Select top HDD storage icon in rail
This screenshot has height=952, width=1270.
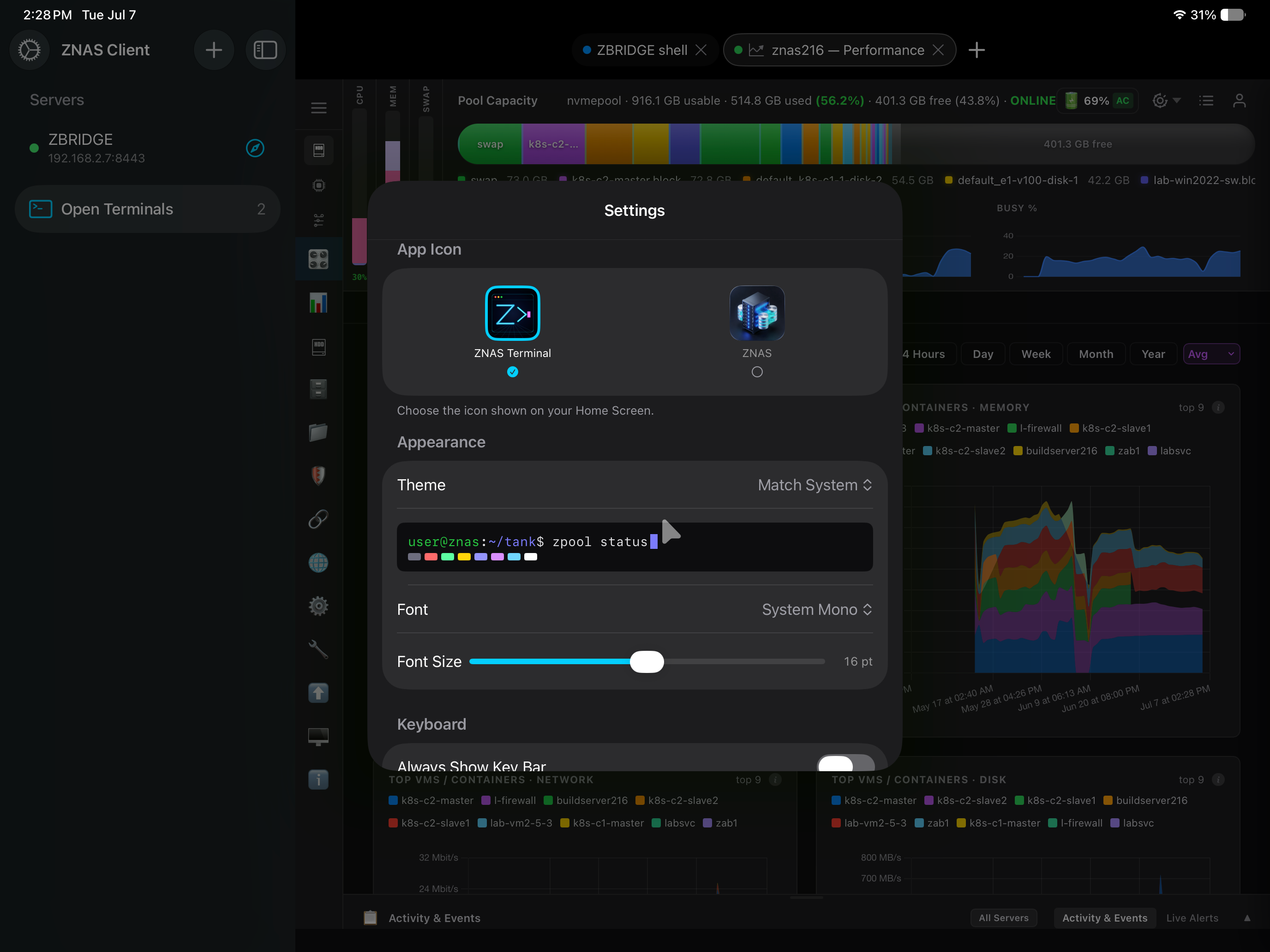coord(318,150)
